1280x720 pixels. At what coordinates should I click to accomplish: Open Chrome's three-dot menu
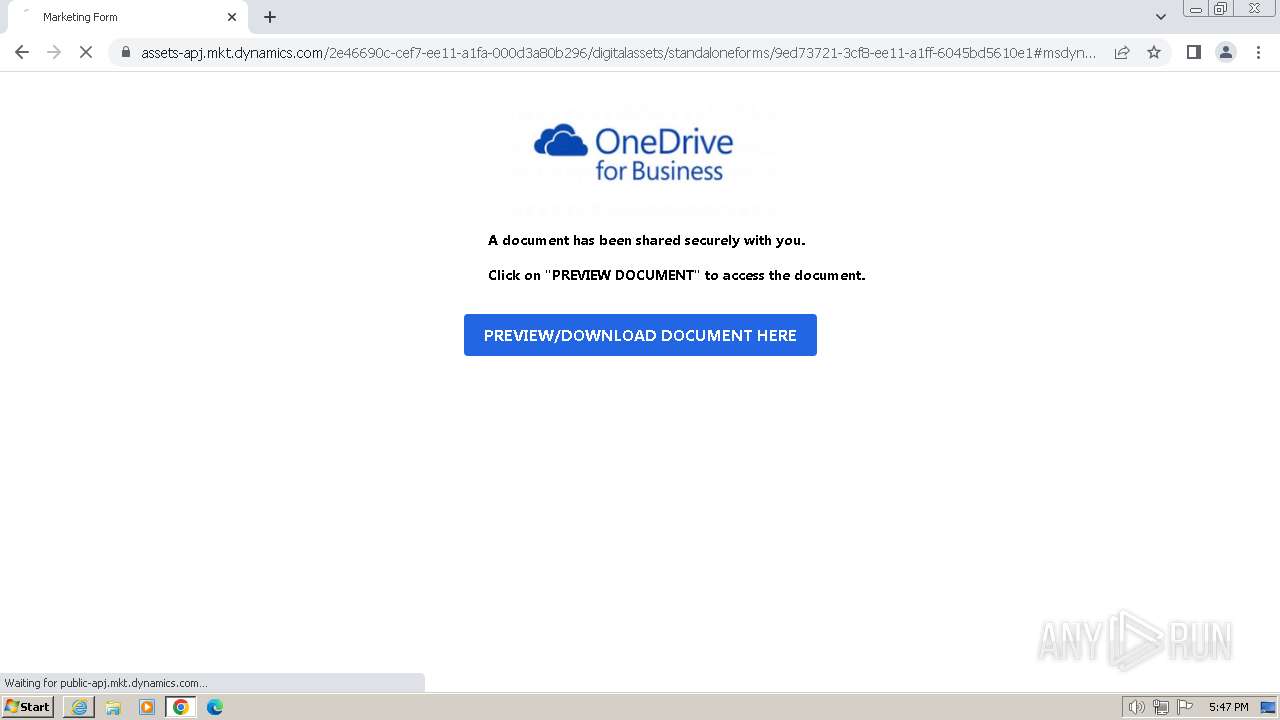pyautogui.click(x=1258, y=52)
